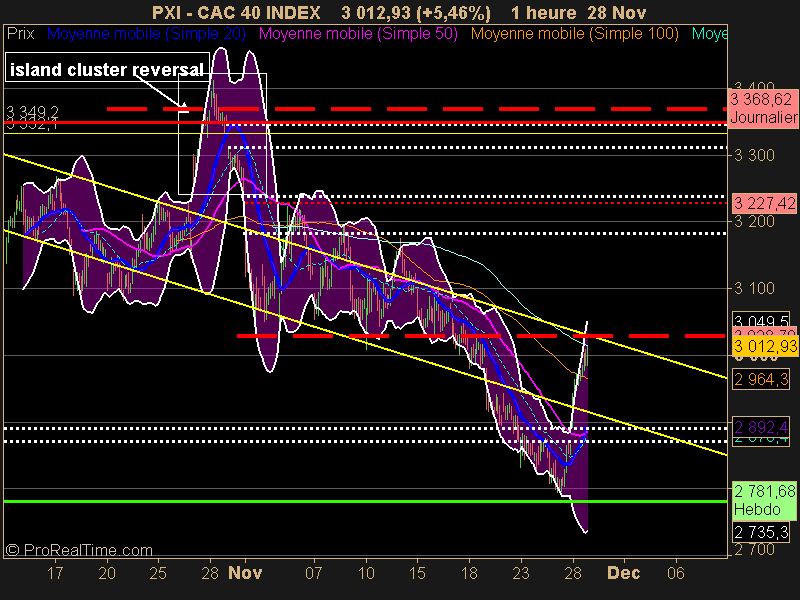
Task: Click the 3 349,2 level label at left
Action: pyautogui.click(x=33, y=111)
